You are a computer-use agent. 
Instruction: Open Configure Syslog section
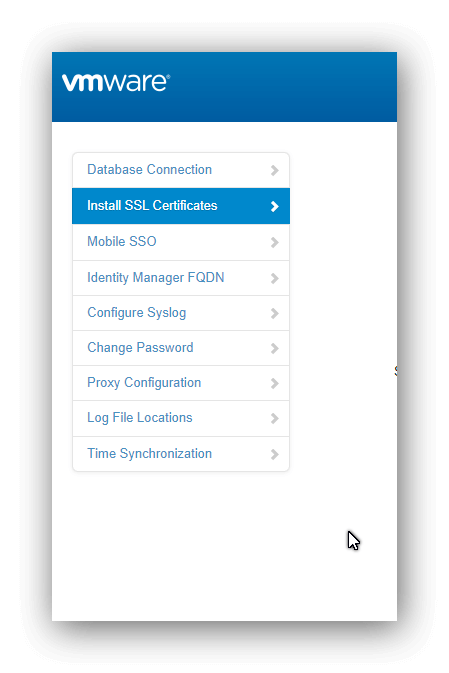181,313
